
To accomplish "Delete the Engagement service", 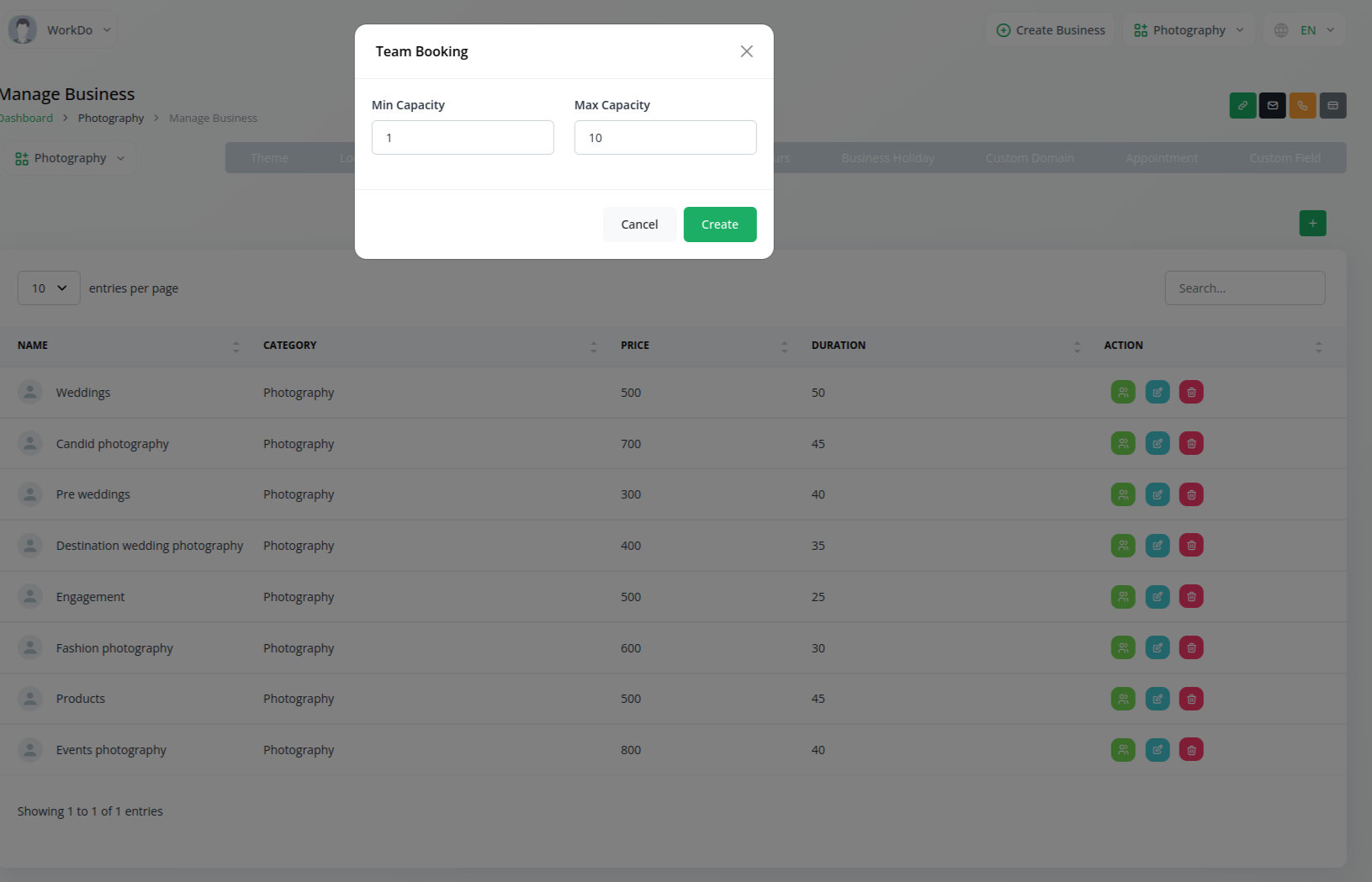I will [1191, 597].
